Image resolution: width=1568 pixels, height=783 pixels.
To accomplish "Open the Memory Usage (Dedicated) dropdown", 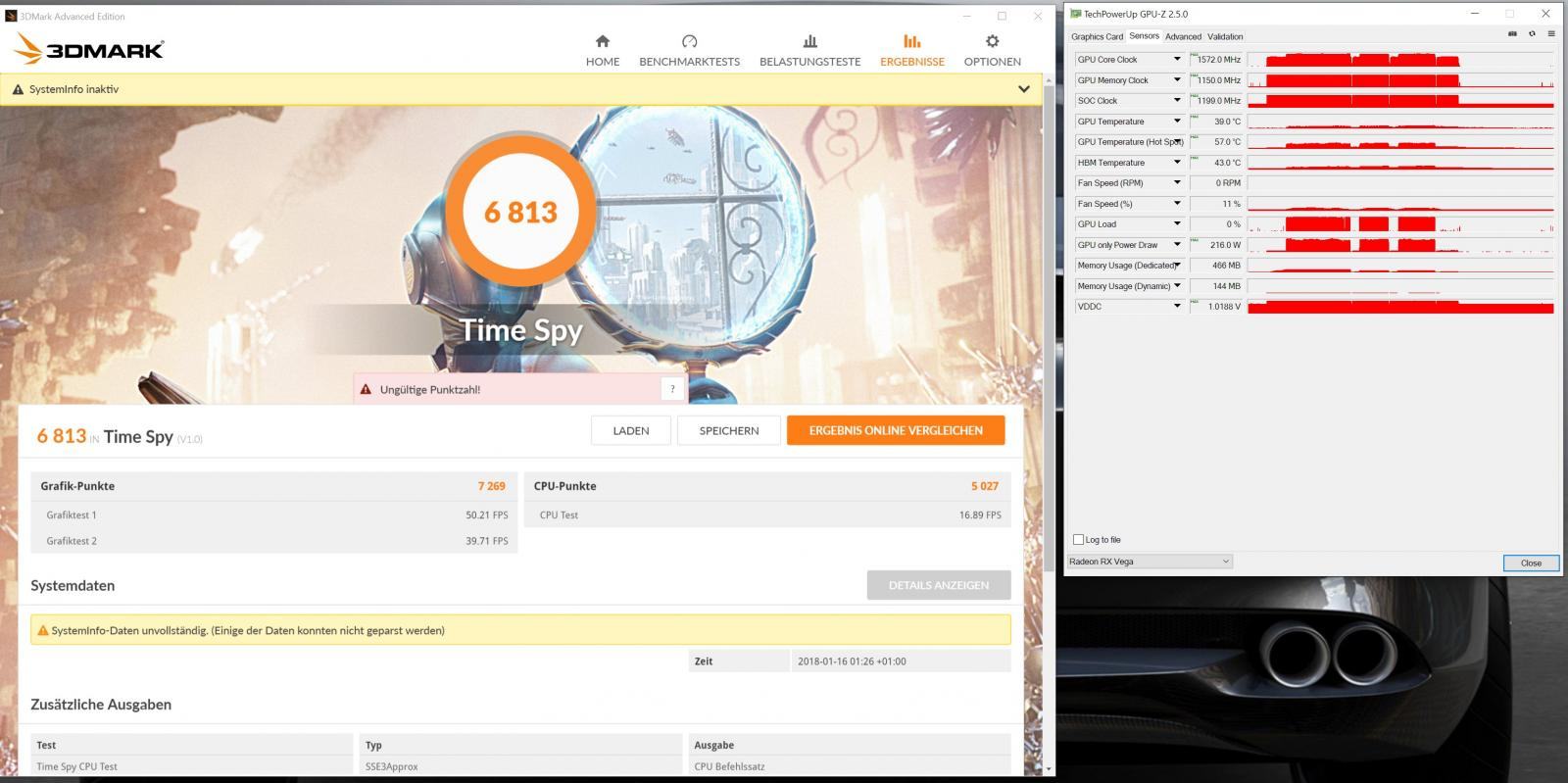I will pyautogui.click(x=1177, y=266).
